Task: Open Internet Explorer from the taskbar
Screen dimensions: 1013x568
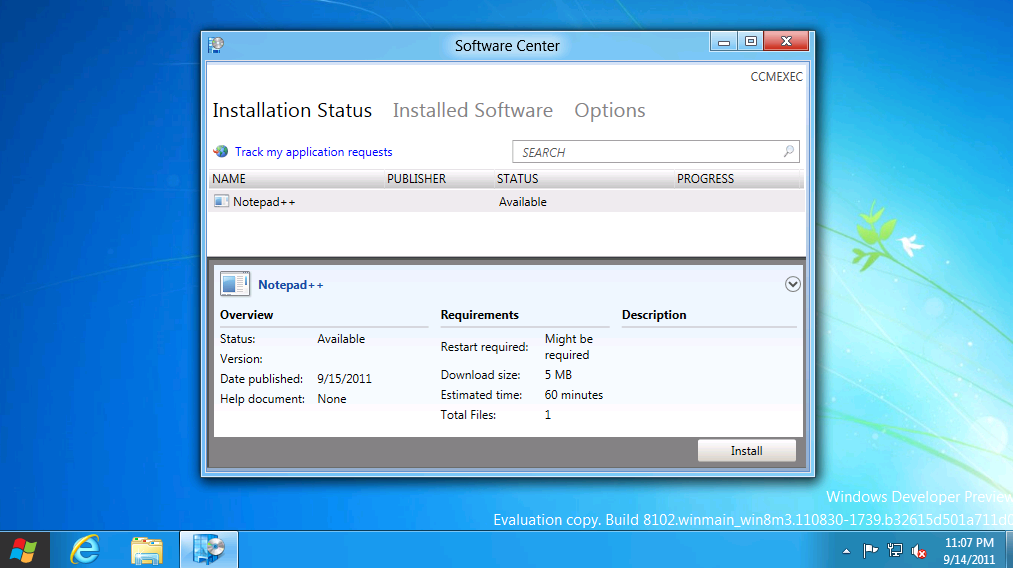Action: point(86,549)
